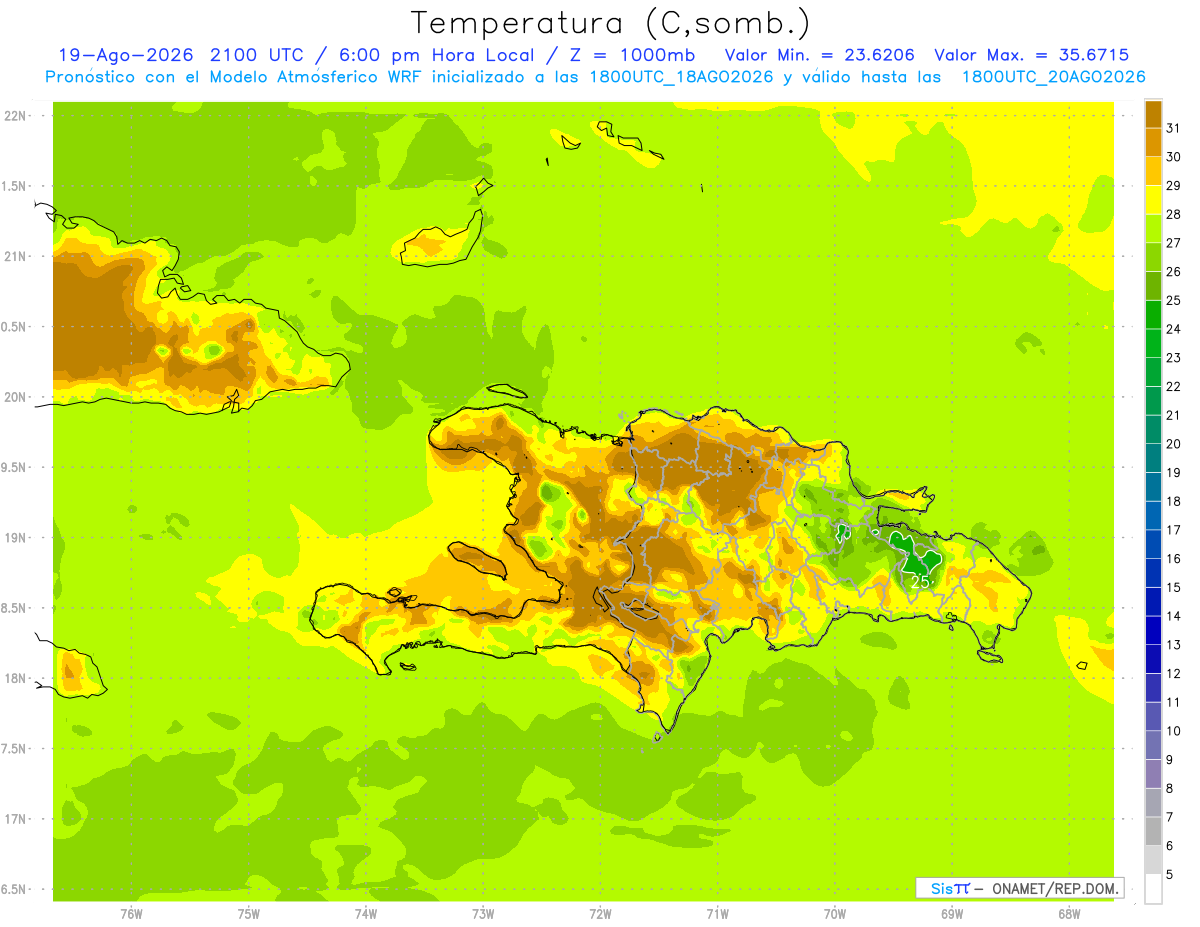Pick the green swatch between 24 and 25
1200x927 pixels.
[x=1153, y=314]
